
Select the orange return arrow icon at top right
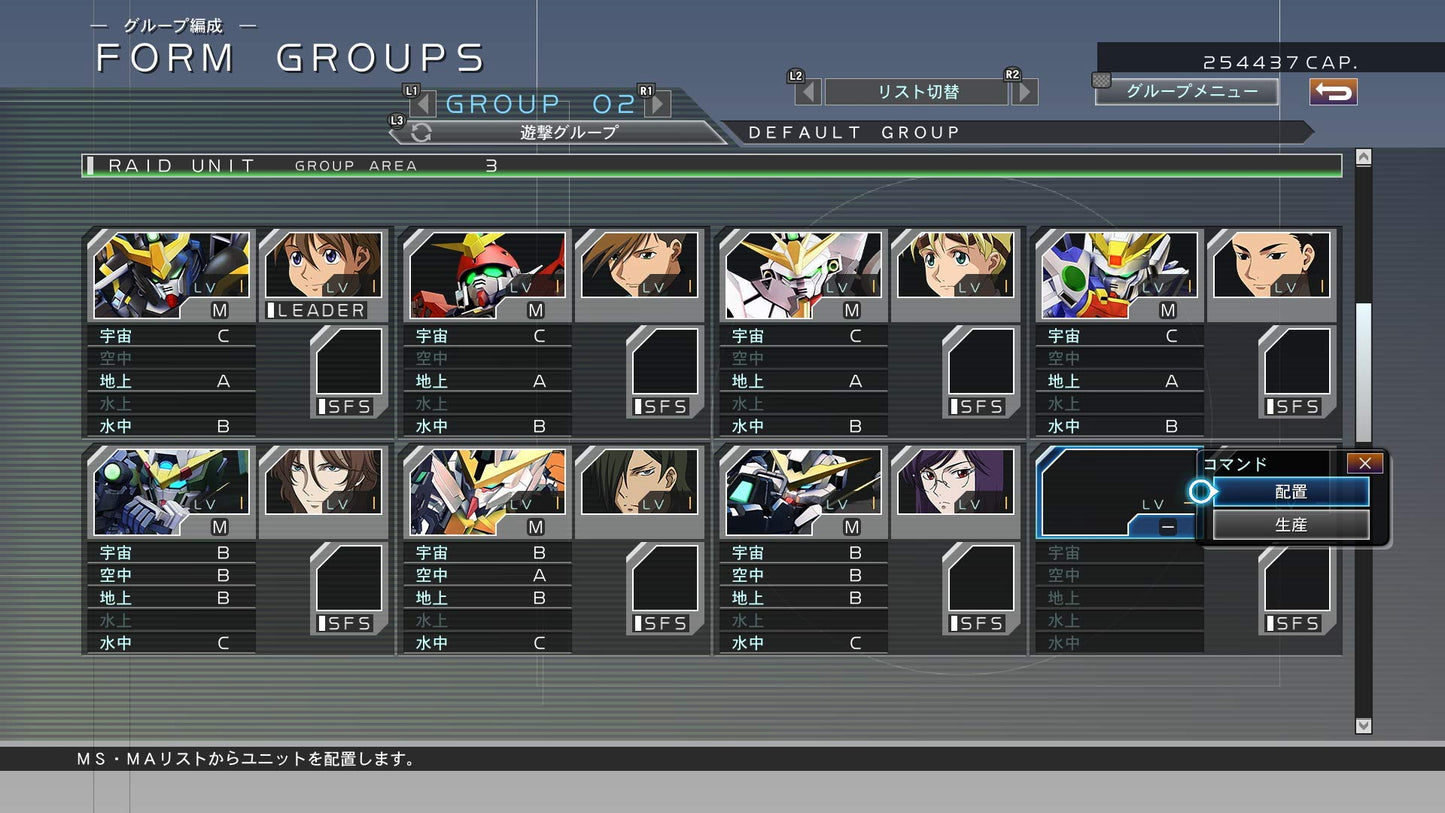click(x=1334, y=92)
